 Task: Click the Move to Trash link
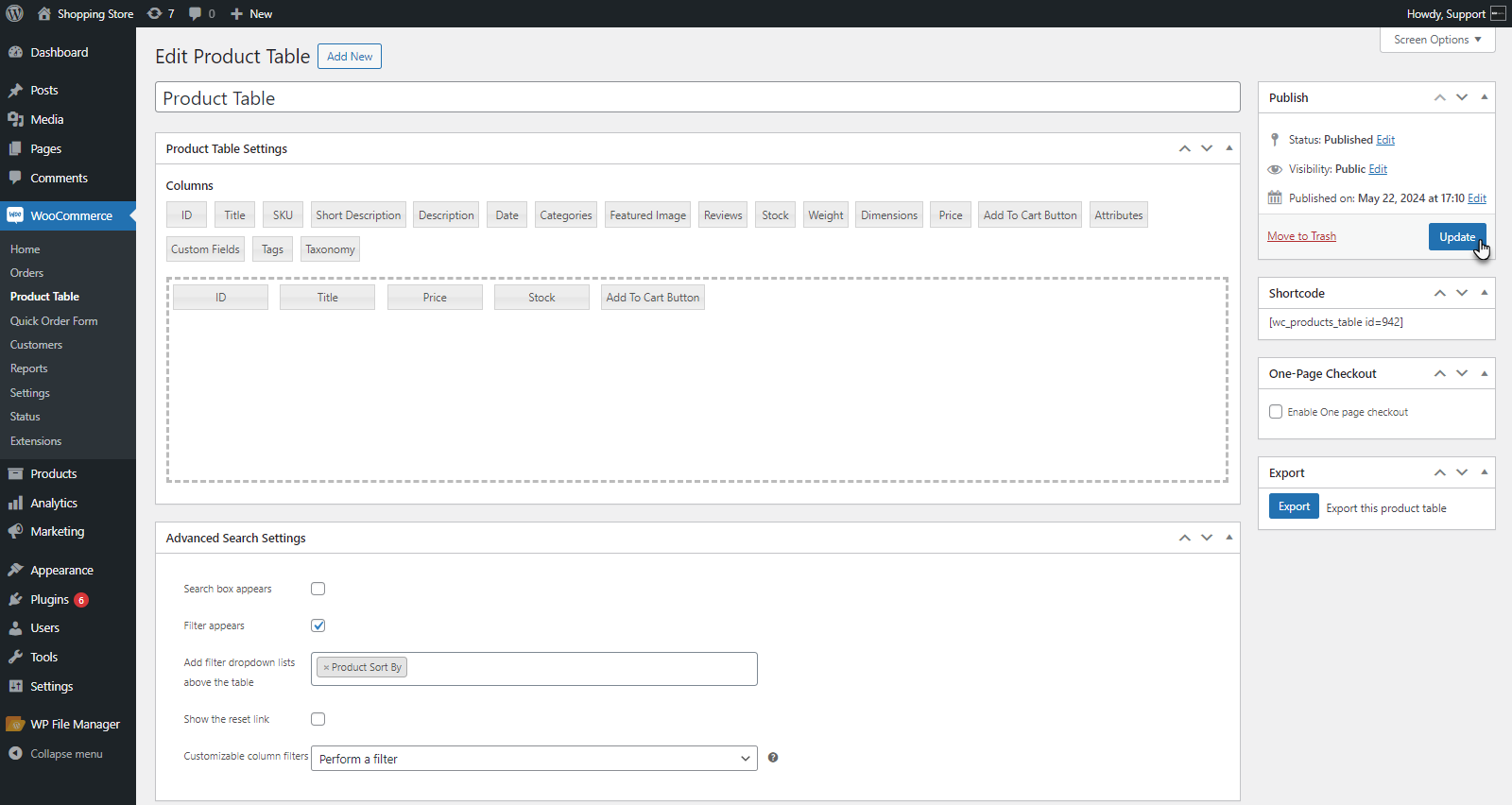tap(1301, 236)
